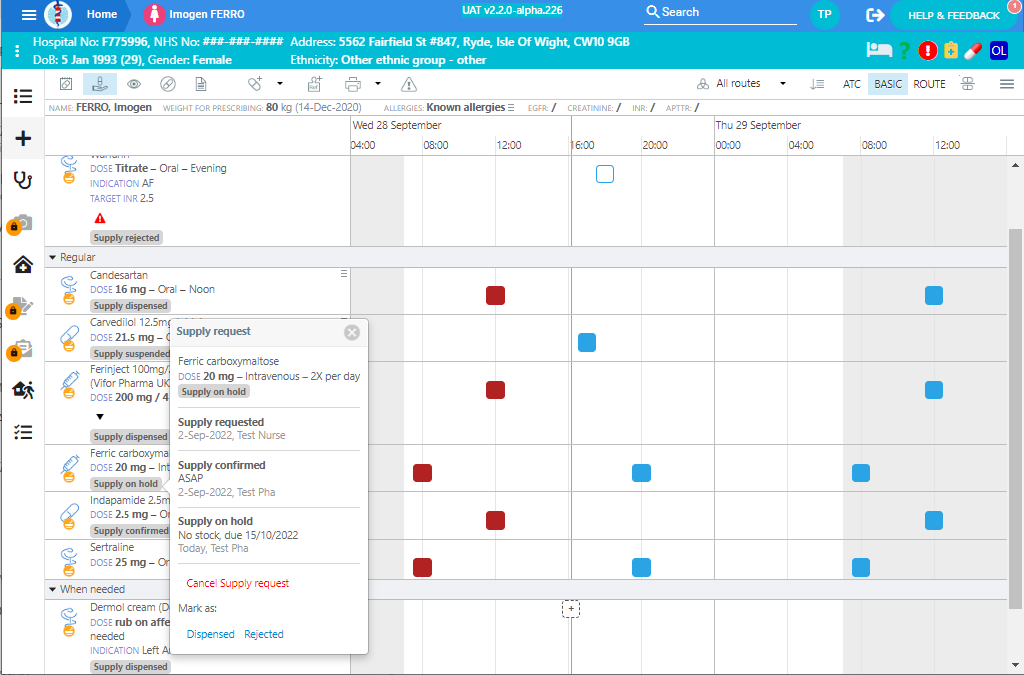Open HELP & FEEDBACK
Viewport: 1024px width, 675px height.
click(x=953, y=16)
